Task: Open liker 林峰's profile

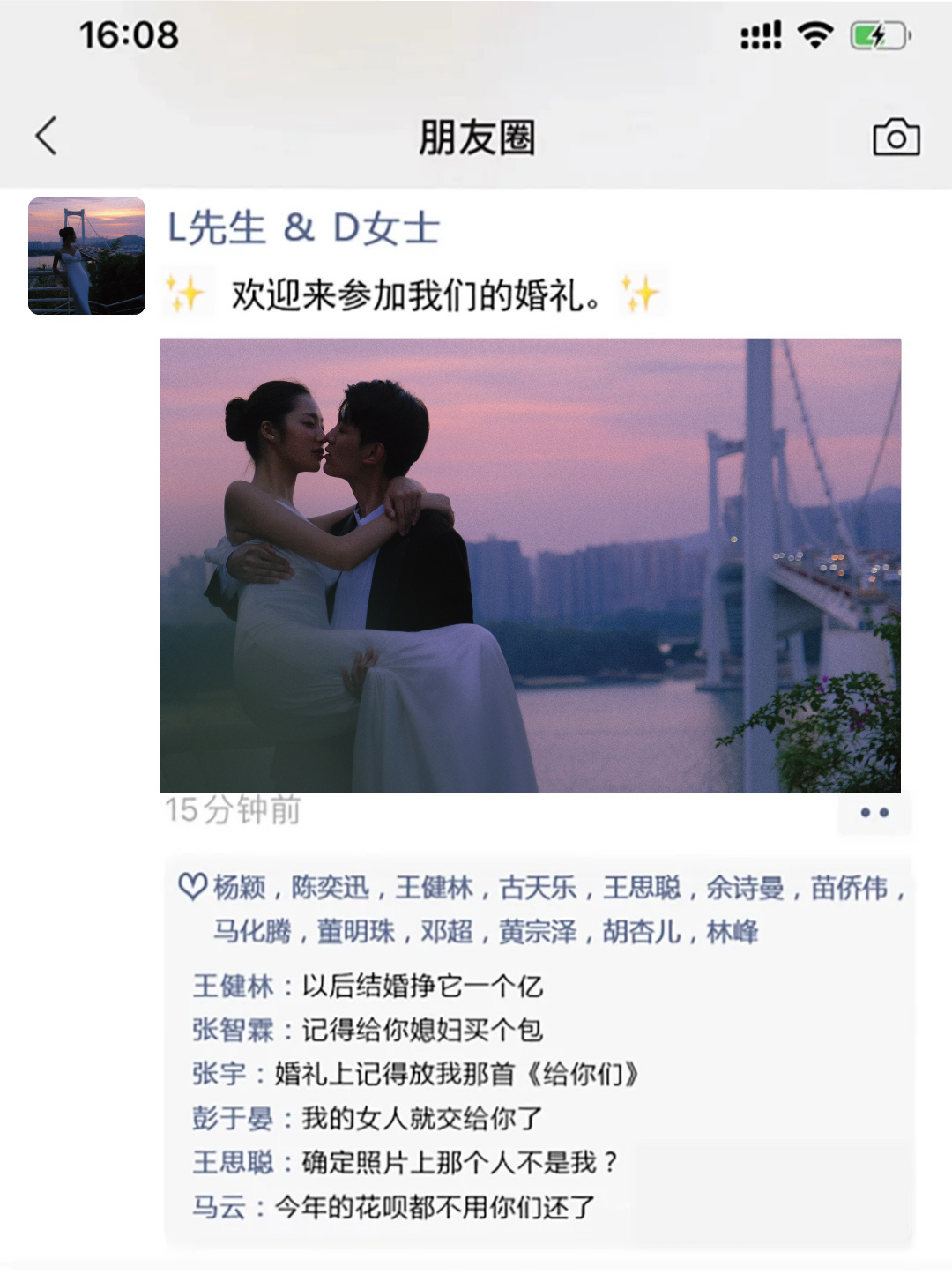Action: [733, 931]
